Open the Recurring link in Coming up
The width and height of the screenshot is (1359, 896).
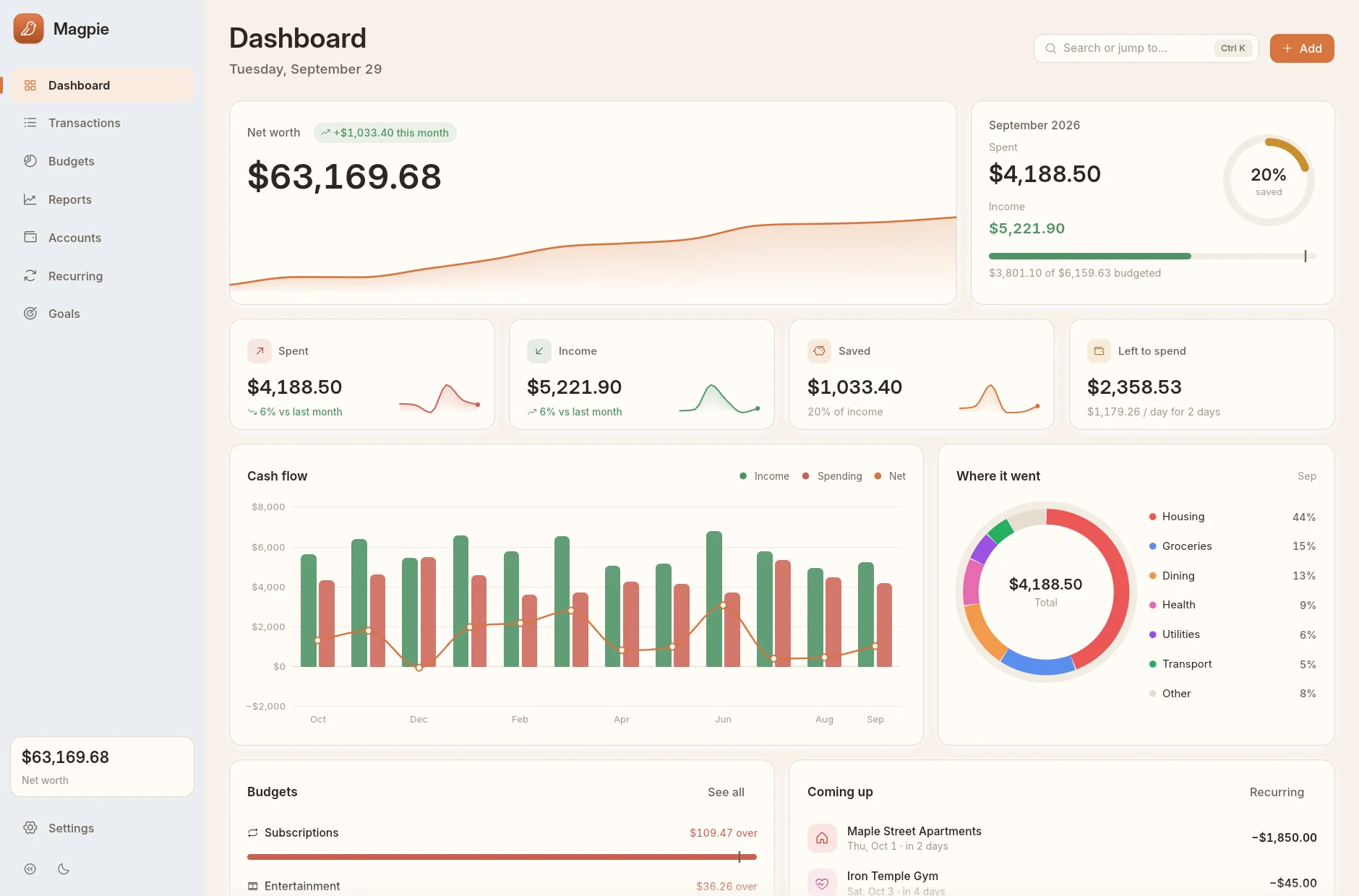(1277, 792)
